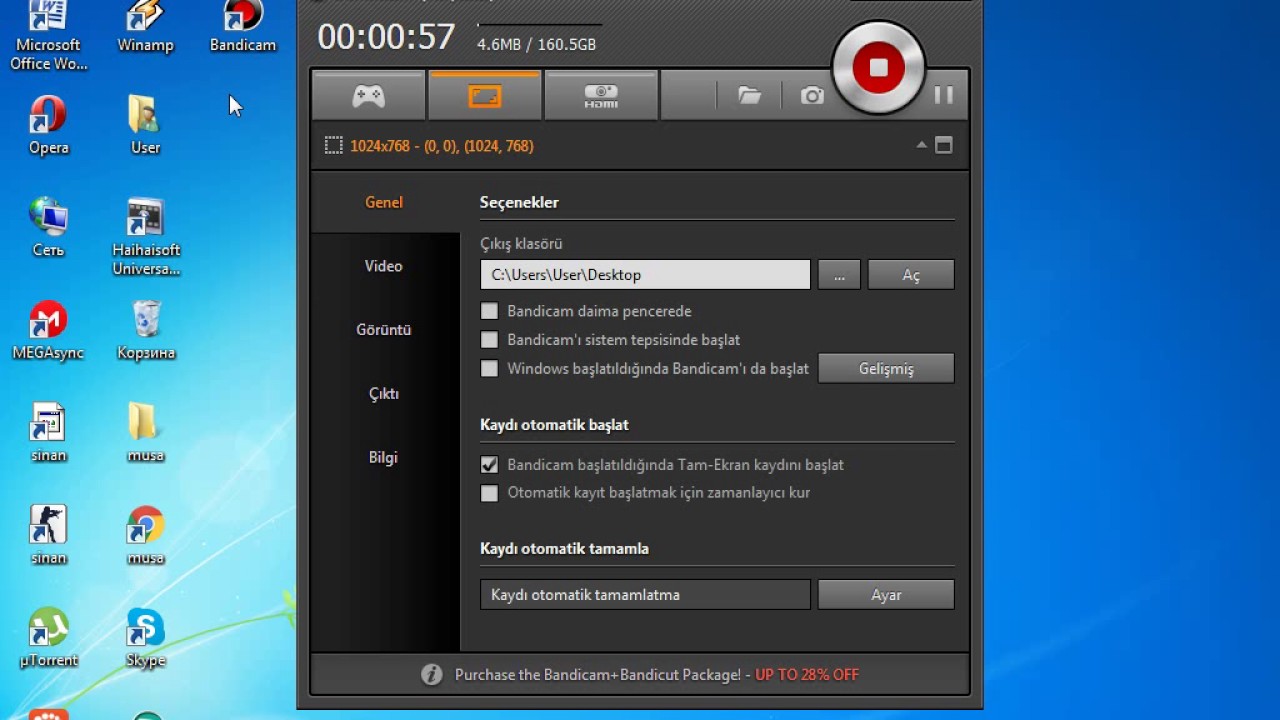This screenshot has height=720, width=1280.
Task: Collapse panel using small up arrow
Action: click(x=921, y=145)
